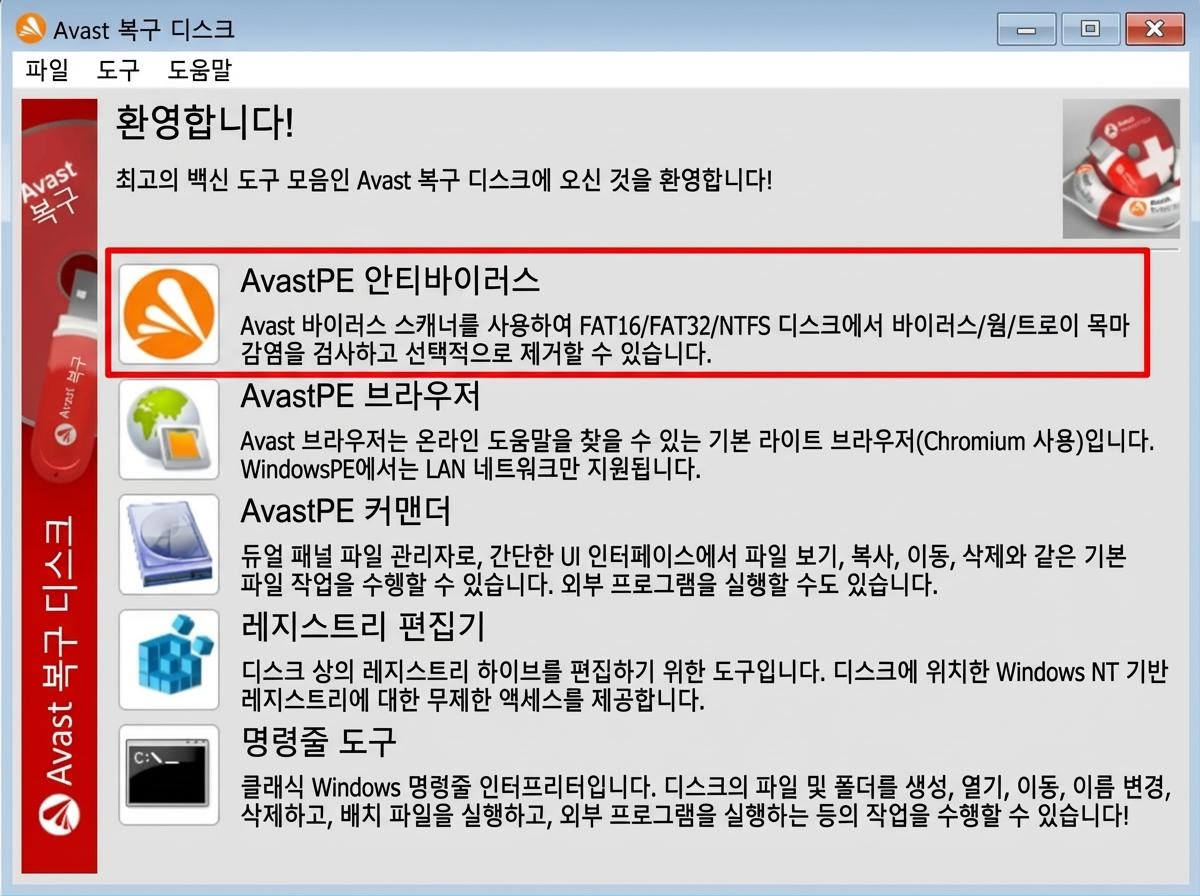
Task: Click the rescue disk image top right
Action: 1118,169
